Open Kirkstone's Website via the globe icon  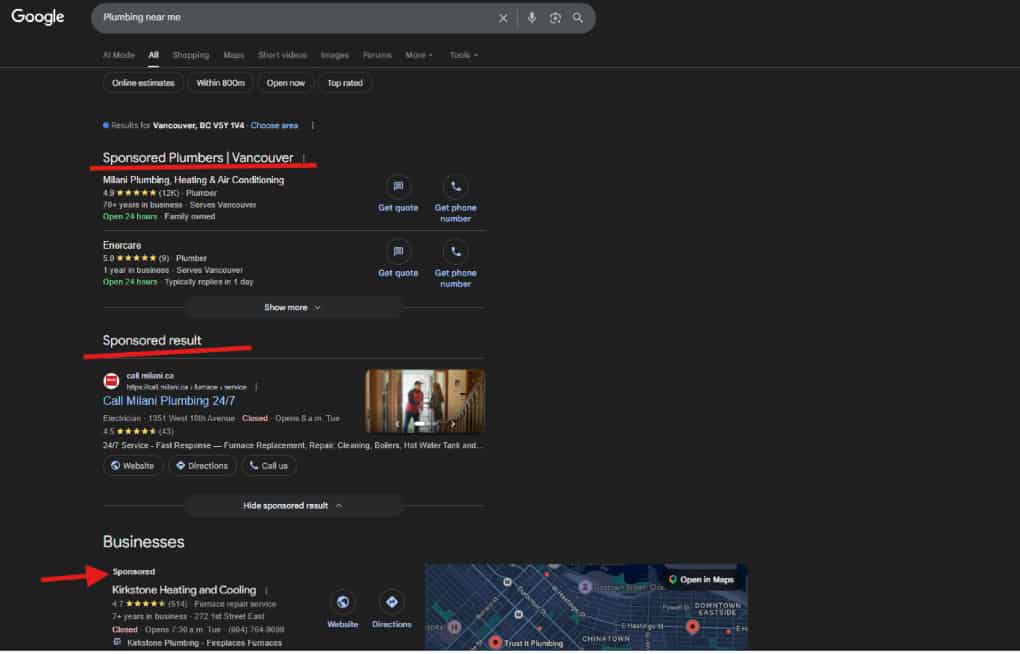(343, 600)
